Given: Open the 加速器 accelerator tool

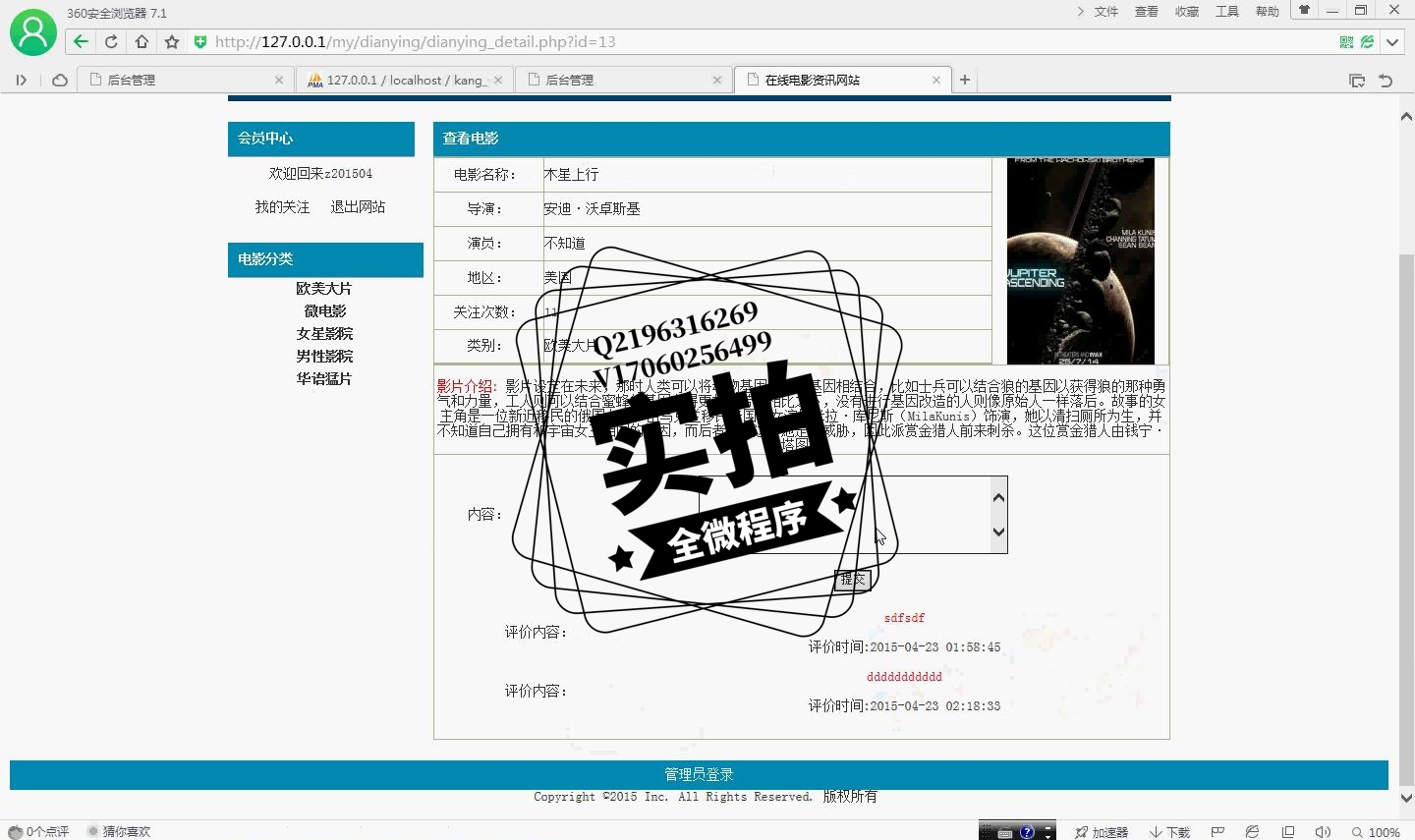Looking at the screenshot, I should (1102, 832).
